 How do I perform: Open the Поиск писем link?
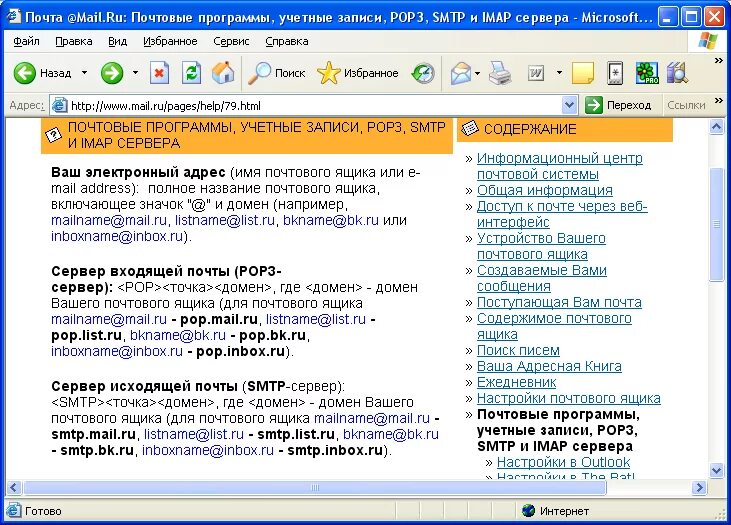(518, 350)
